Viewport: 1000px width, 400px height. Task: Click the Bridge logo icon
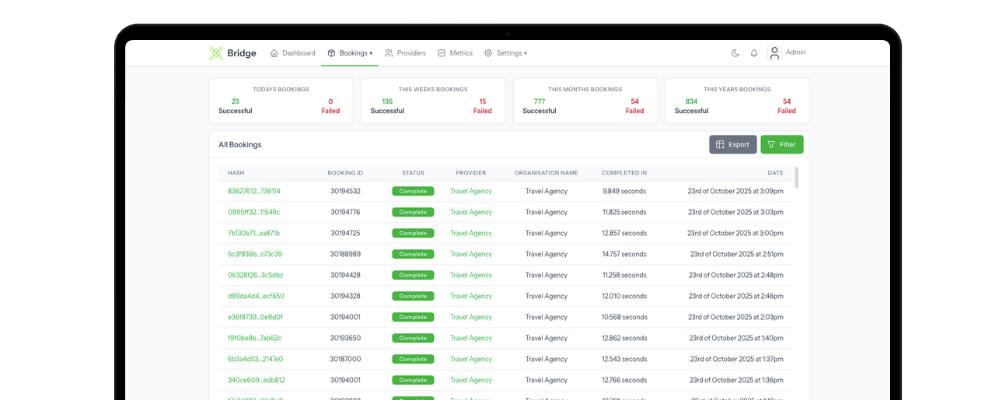coord(216,53)
